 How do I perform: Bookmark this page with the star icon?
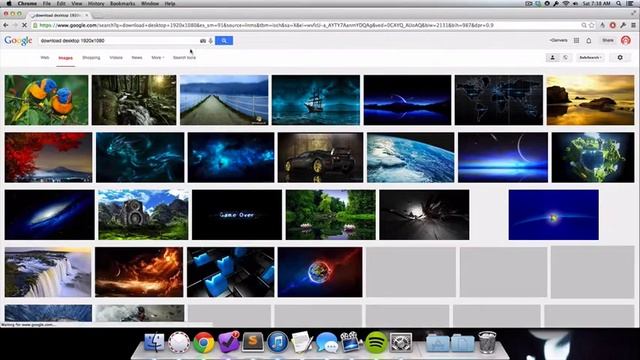click(x=592, y=25)
